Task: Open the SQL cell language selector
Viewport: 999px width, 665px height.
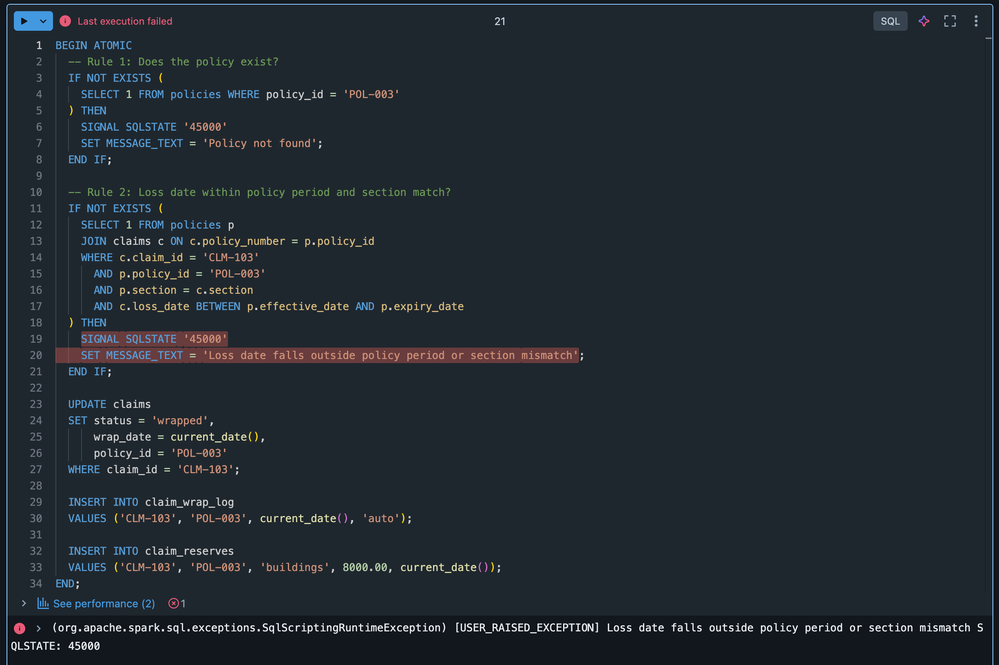Action: 890,21
